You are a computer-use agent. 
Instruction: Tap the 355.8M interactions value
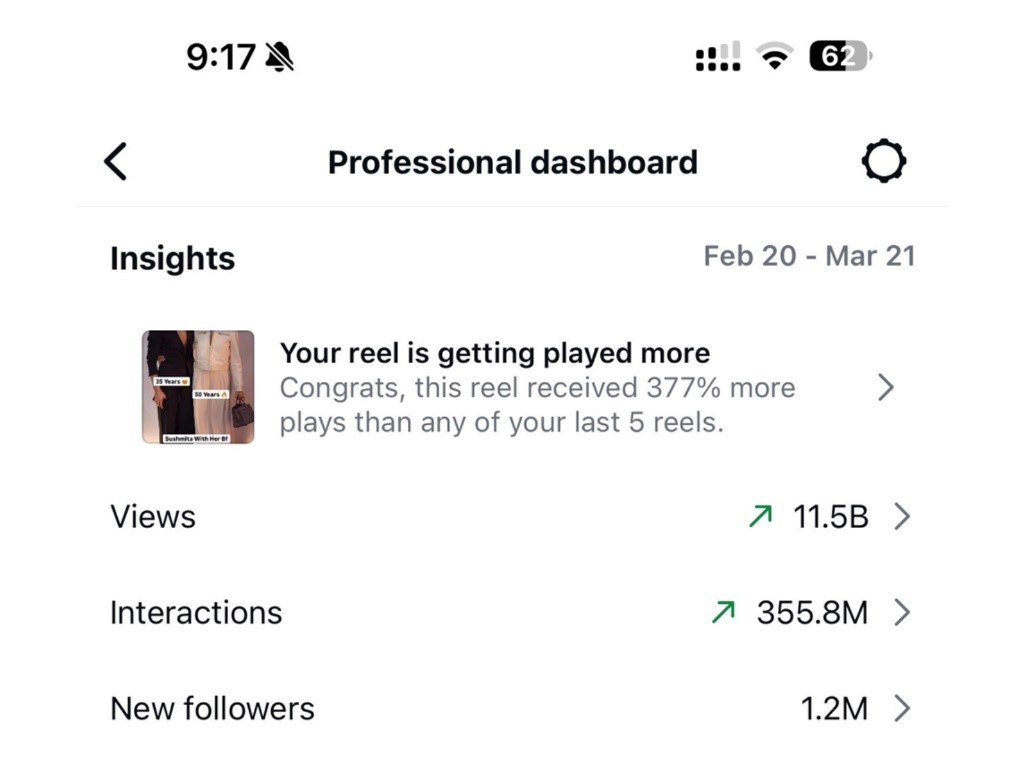pos(812,612)
